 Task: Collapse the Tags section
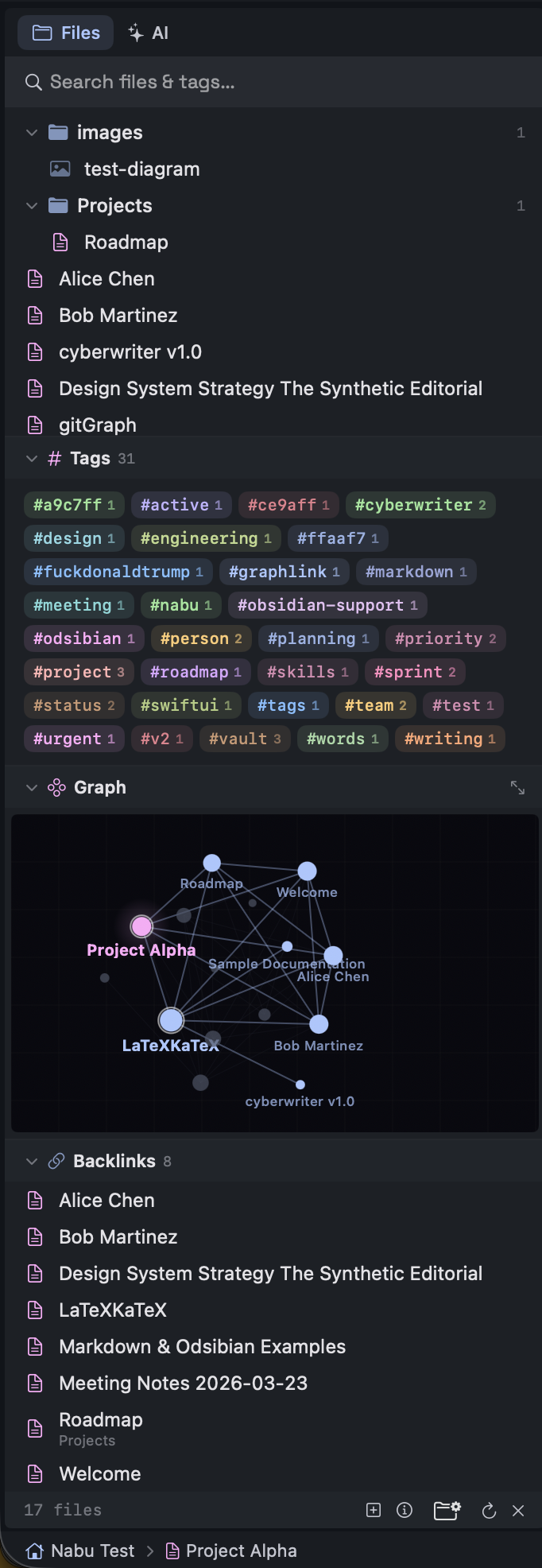tap(31, 458)
